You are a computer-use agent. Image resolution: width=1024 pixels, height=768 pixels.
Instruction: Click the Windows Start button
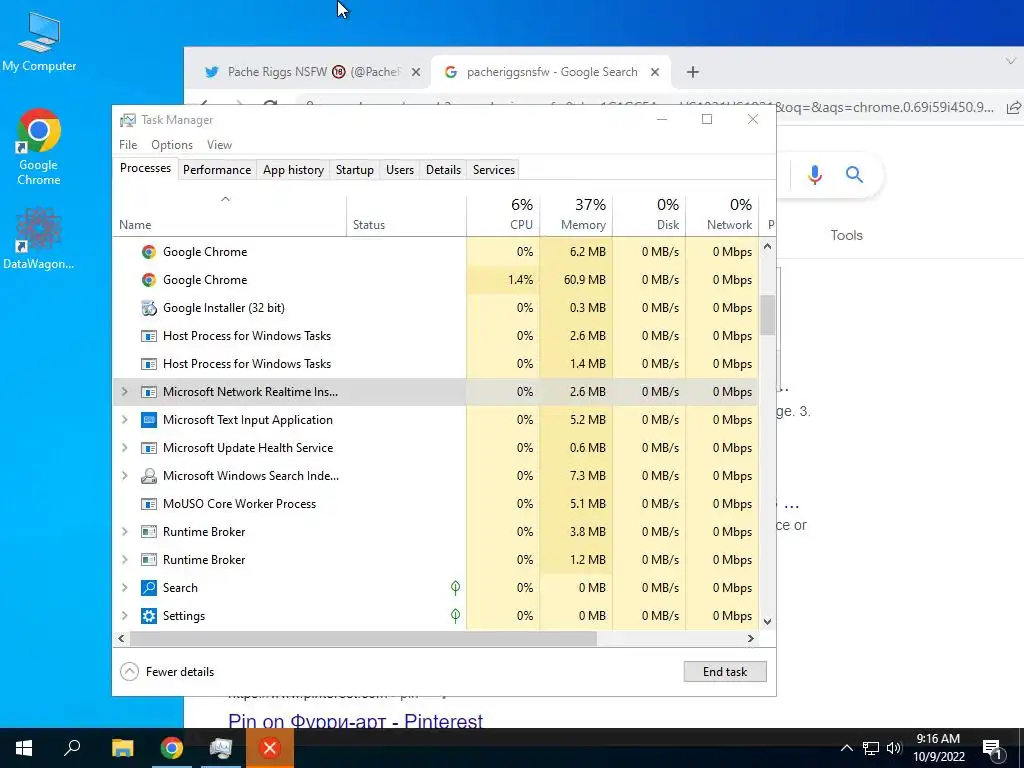[x=24, y=748]
